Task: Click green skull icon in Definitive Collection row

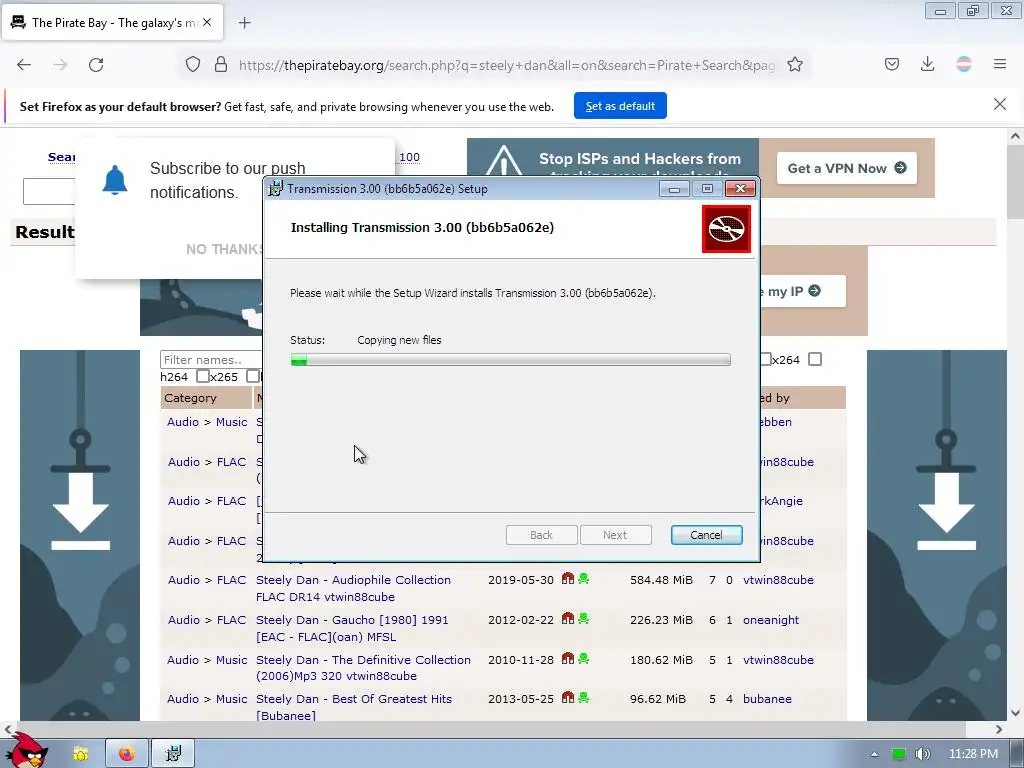Action: (x=584, y=658)
